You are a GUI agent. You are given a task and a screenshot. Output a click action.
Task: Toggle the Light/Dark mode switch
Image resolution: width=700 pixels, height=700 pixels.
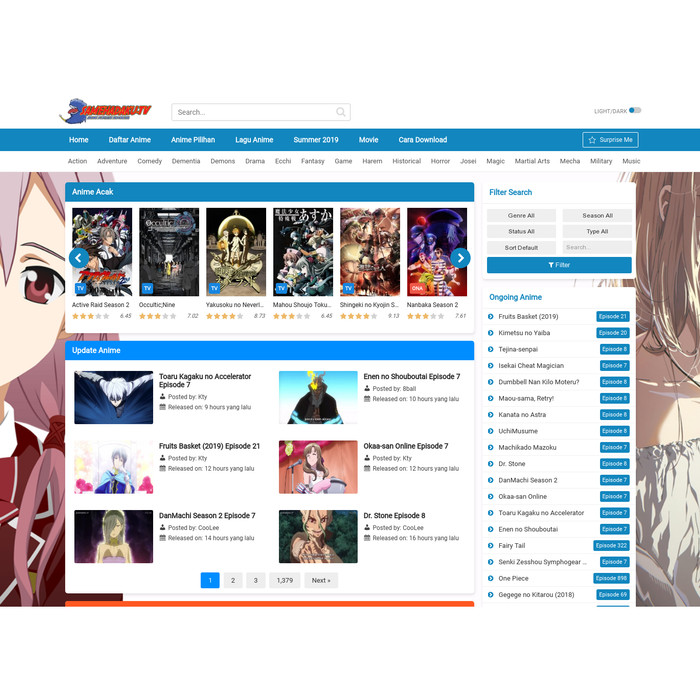click(635, 111)
